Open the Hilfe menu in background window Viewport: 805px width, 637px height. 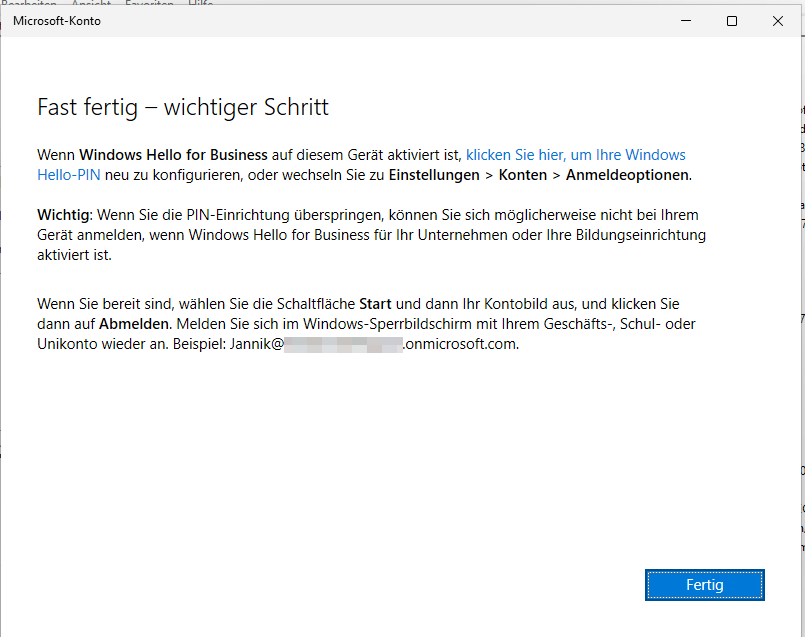point(200,4)
